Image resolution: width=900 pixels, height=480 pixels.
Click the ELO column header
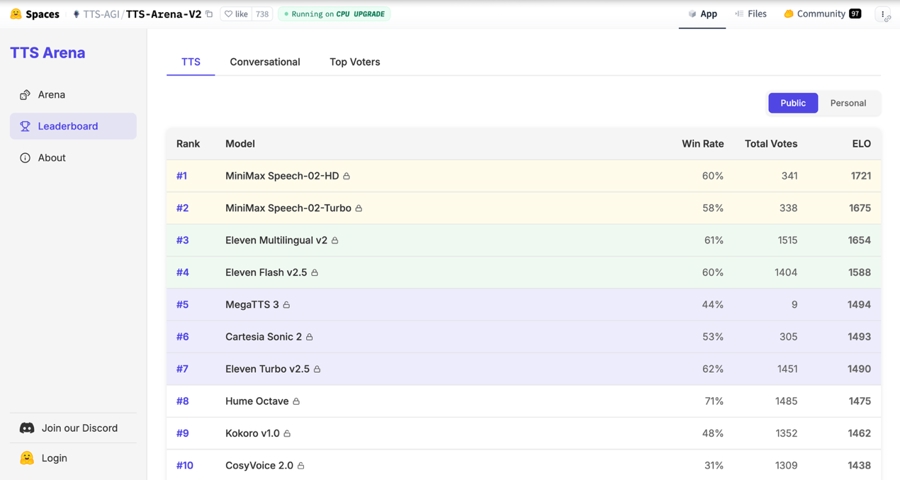861,144
